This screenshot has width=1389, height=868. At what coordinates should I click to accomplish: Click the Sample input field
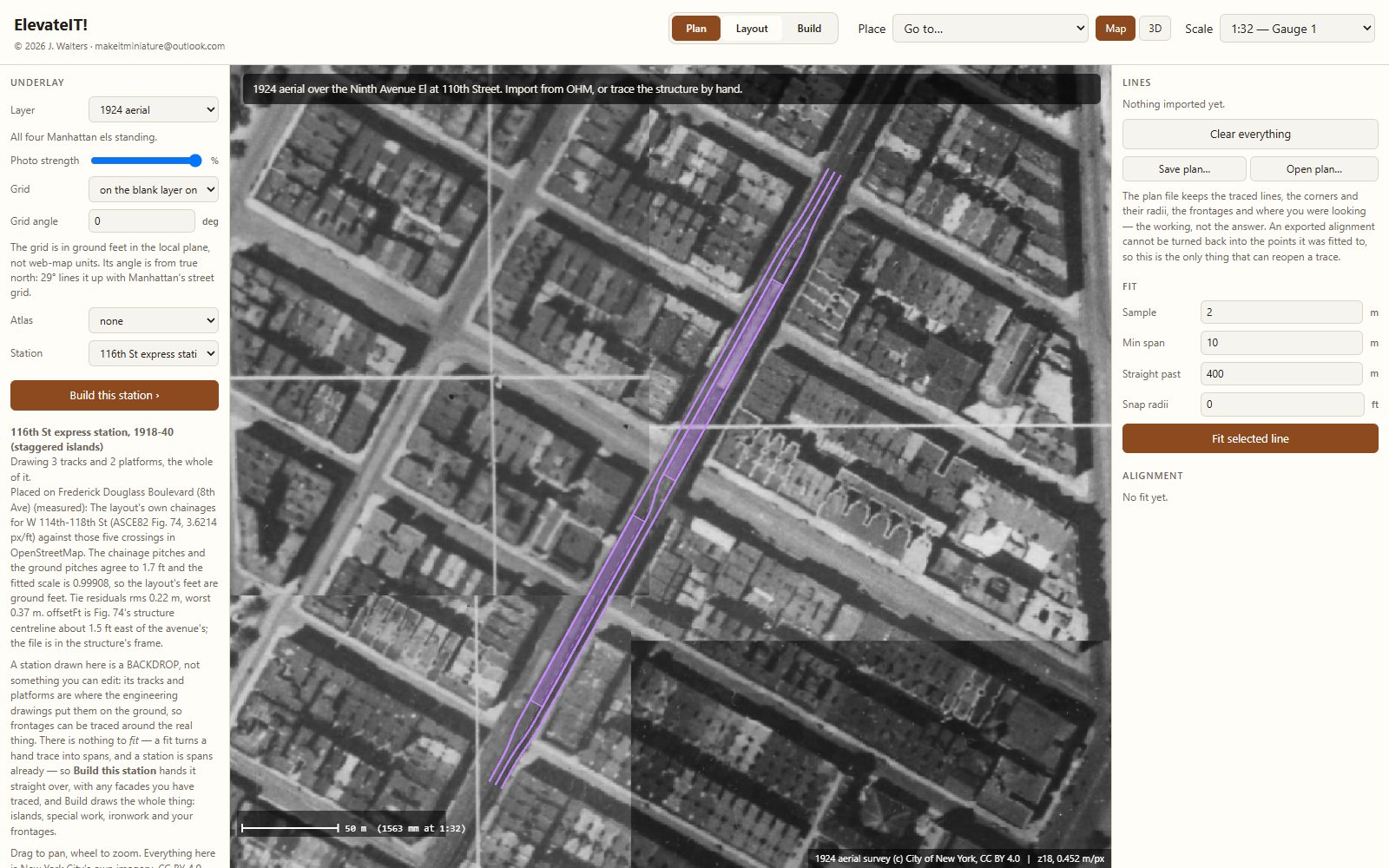pos(1281,312)
